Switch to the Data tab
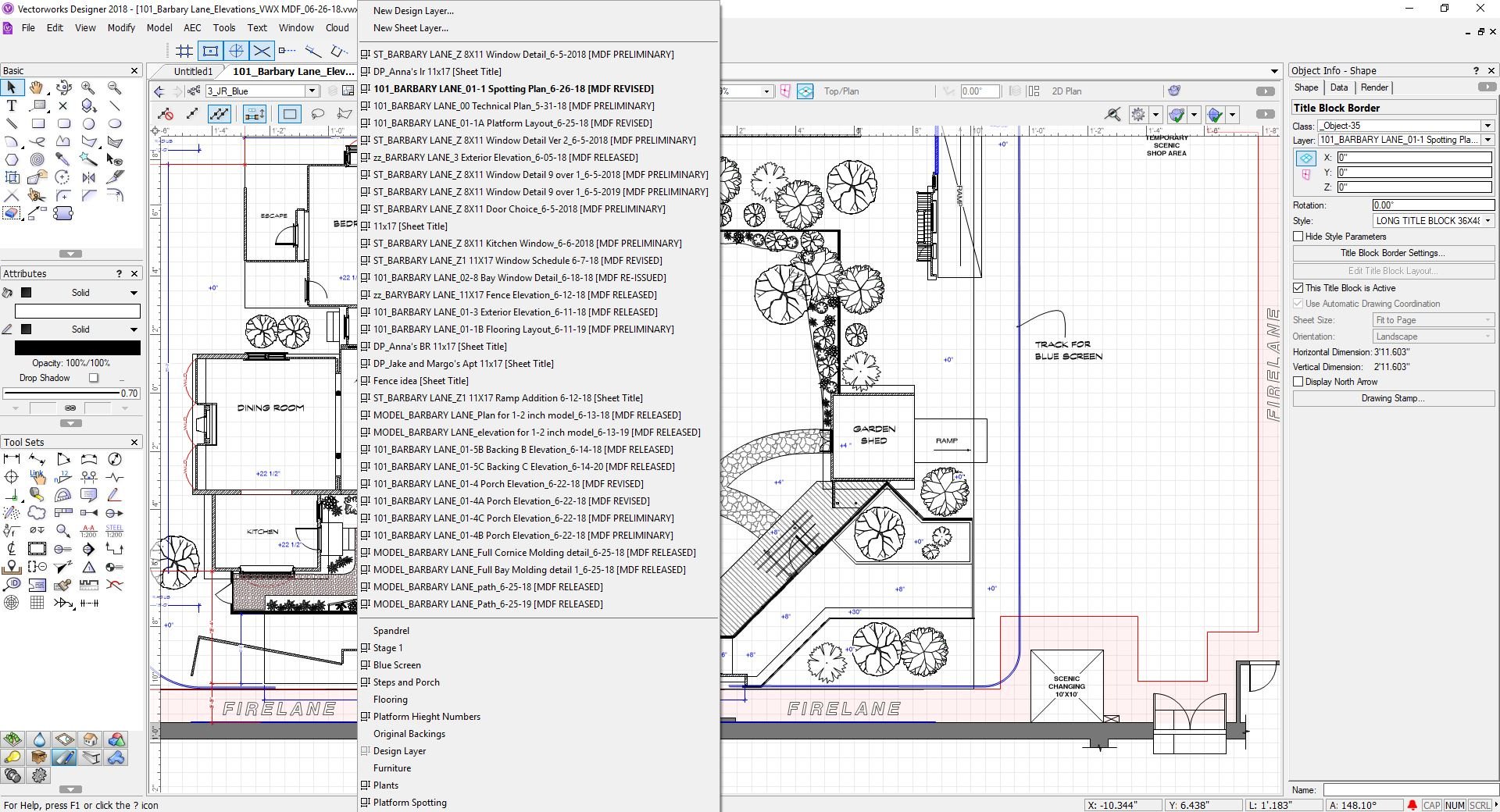Viewport: 1500px width, 812px height. pyautogui.click(x=1339, y=87)
